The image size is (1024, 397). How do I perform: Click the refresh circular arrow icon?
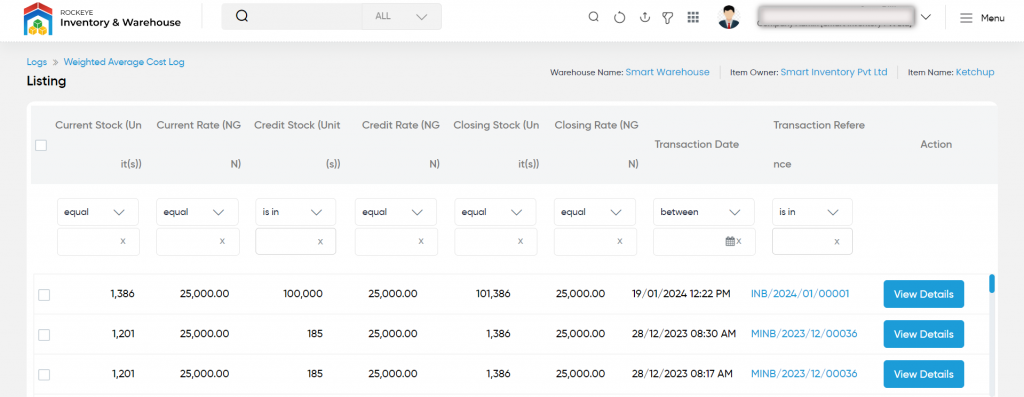pos(619,18)
